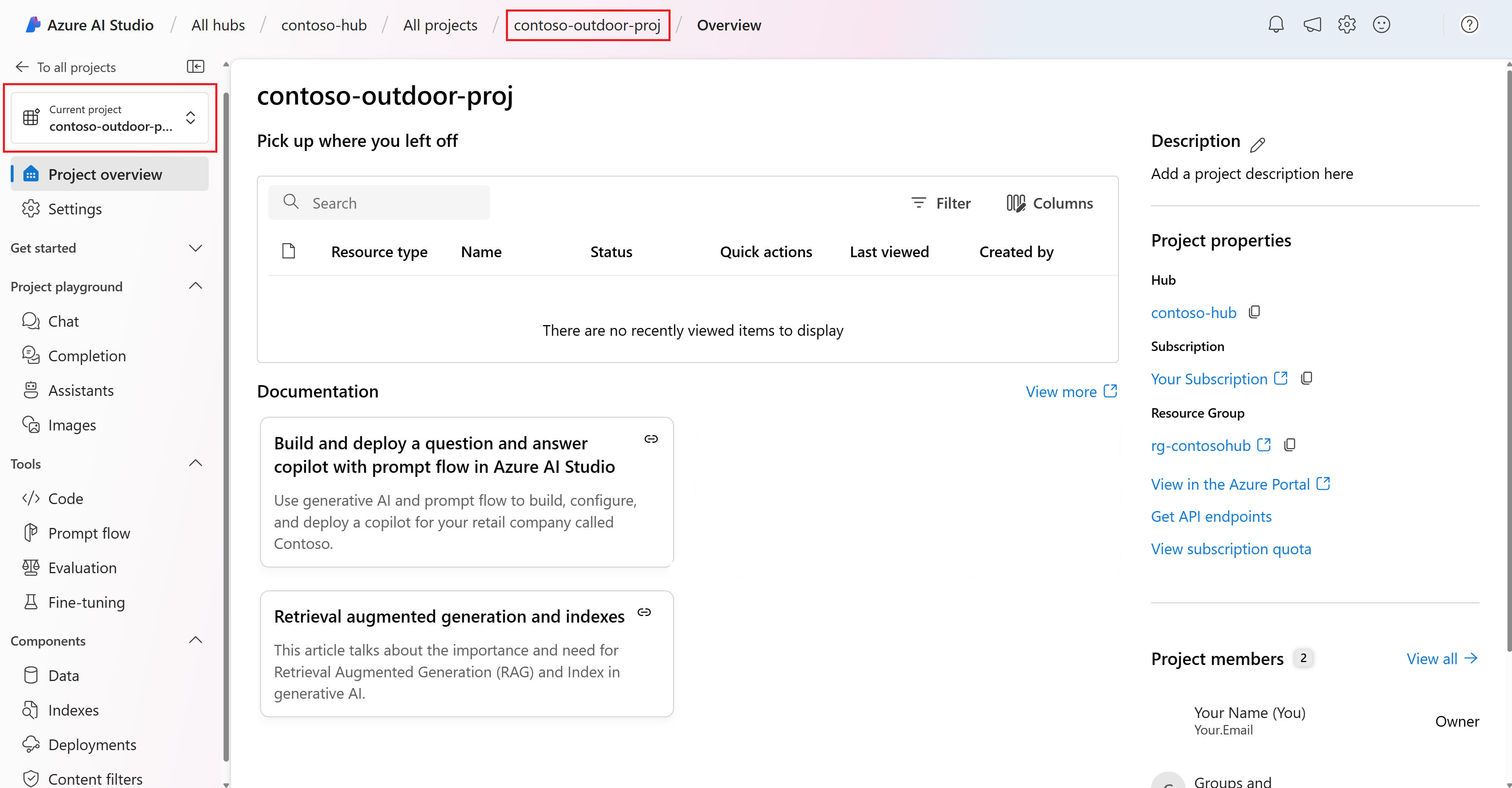
Task: Click contoso-outdoor-proj breadcrumb
Action: coord(587,25)
